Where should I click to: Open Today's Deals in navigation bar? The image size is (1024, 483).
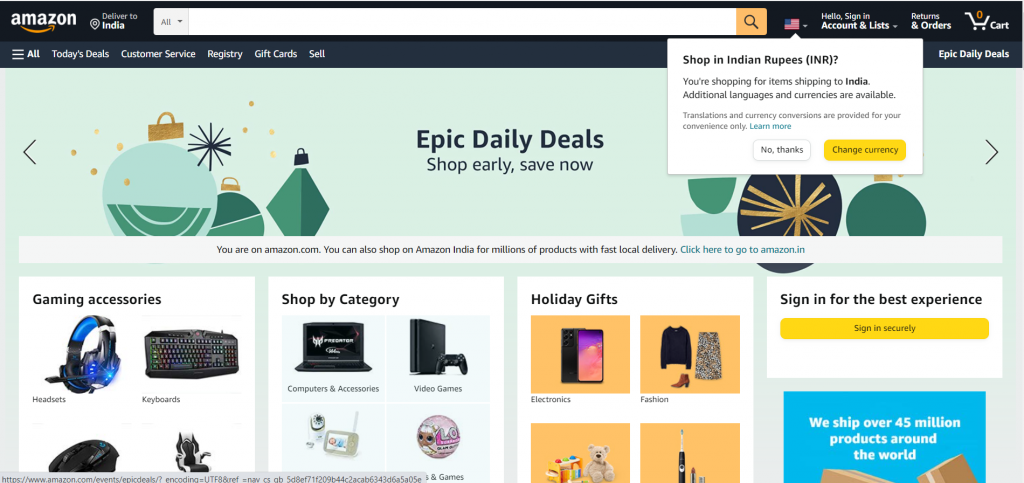(x=80, y=54)
